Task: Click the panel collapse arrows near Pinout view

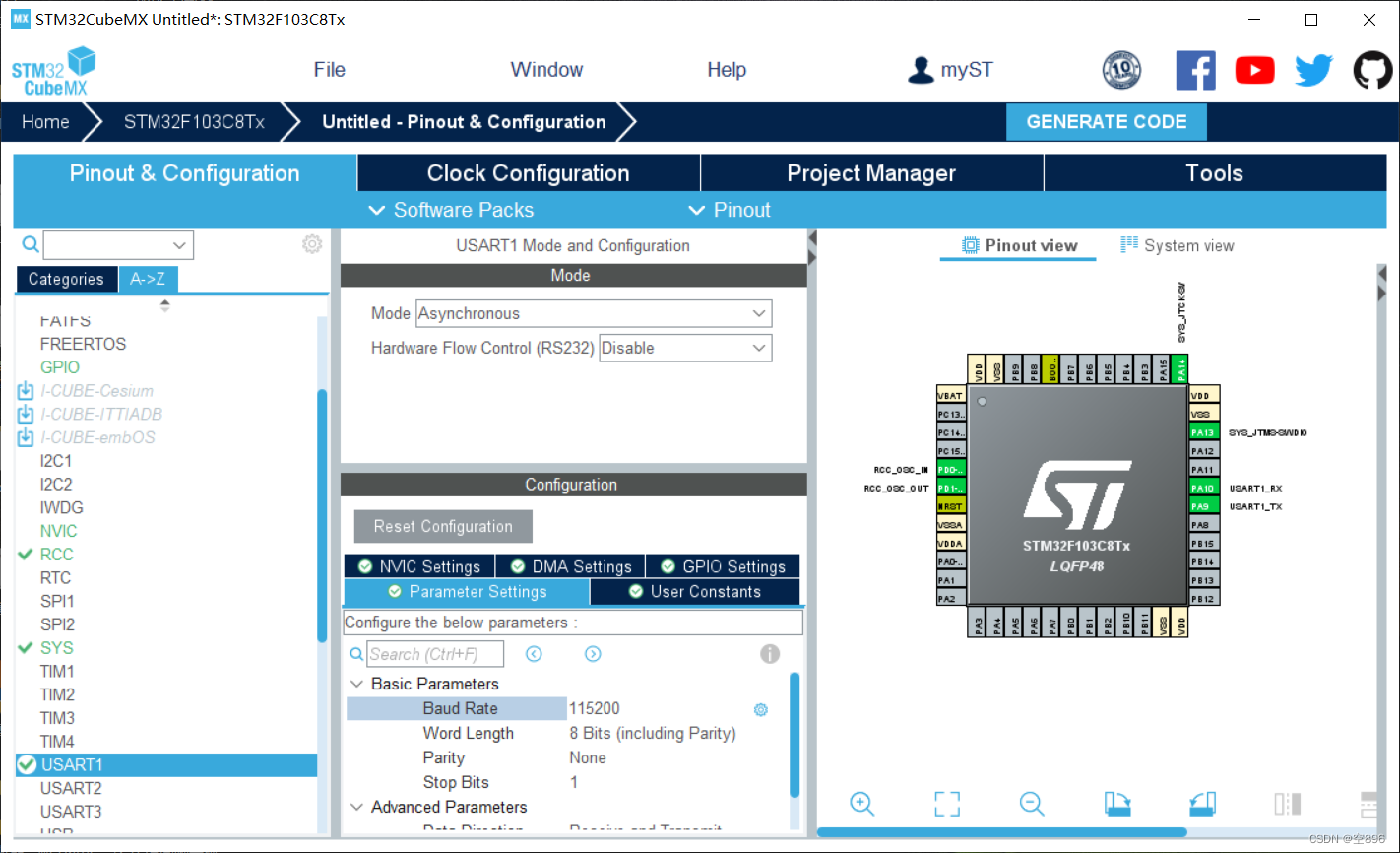Action: pyautogui.click(x=812, y=247)
